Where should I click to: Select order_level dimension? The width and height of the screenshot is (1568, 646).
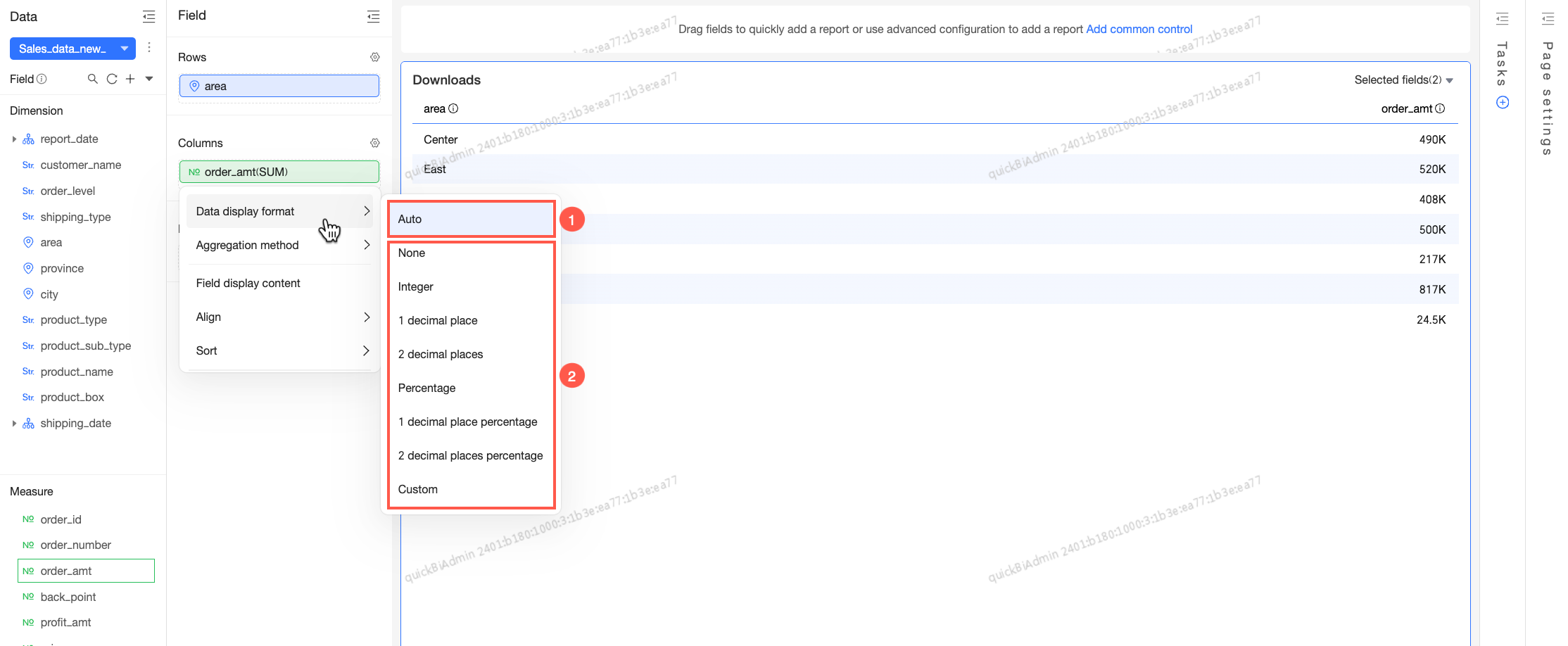coord(68,191)
